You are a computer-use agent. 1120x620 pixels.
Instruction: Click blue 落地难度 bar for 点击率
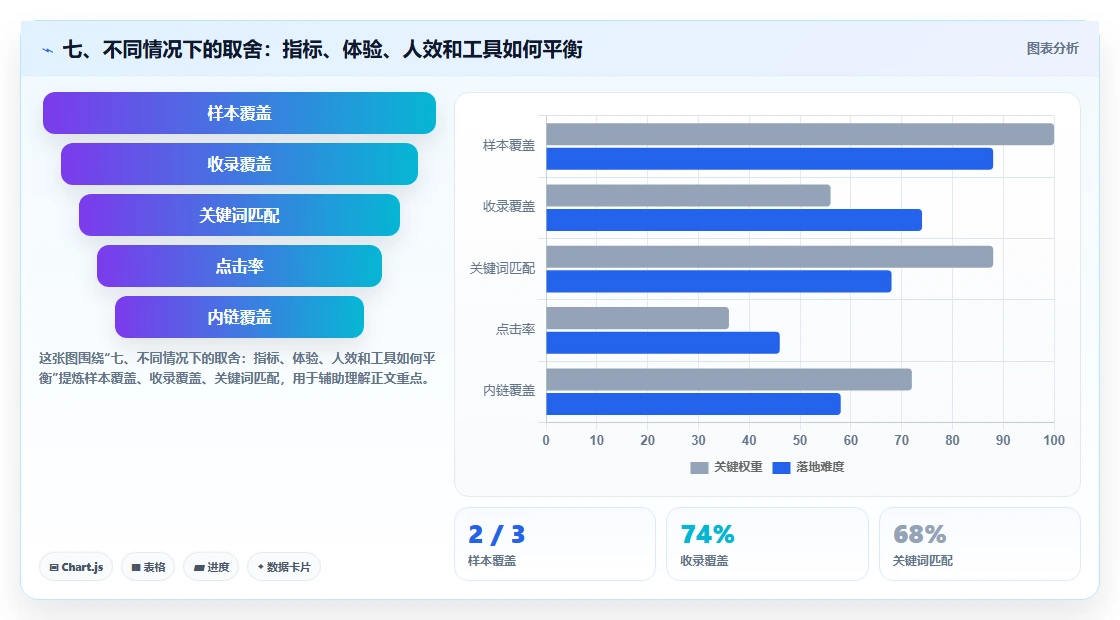663,343
